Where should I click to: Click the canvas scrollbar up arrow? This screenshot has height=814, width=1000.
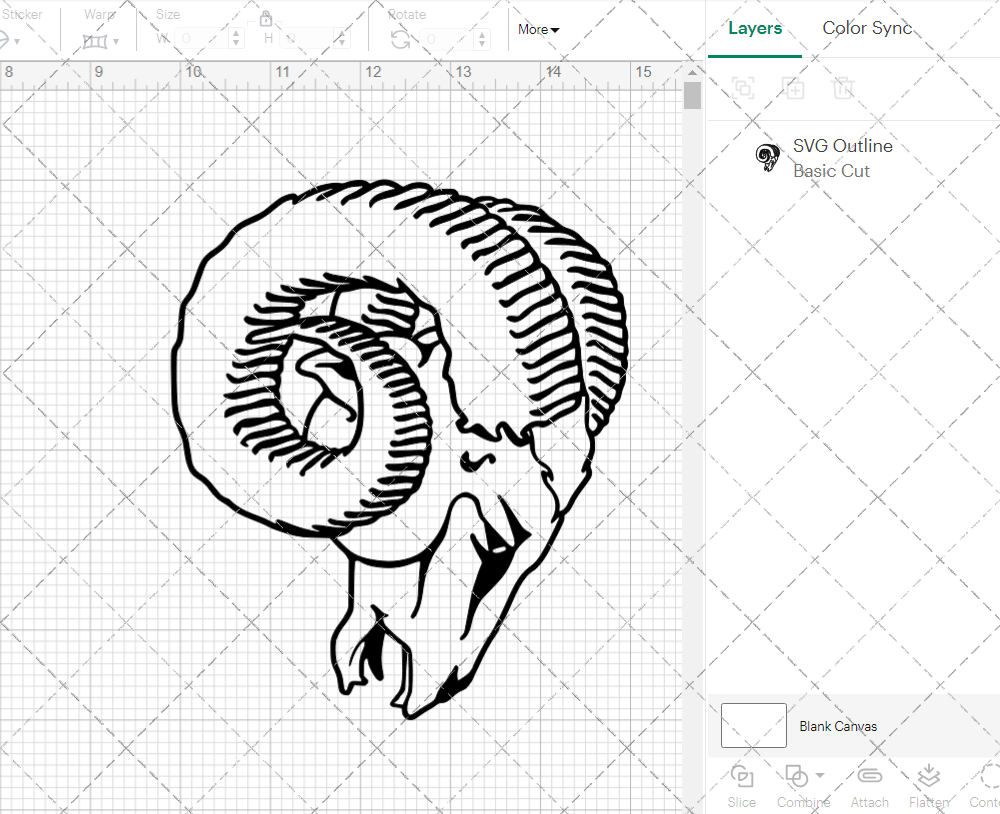click(x=693, y=72)
